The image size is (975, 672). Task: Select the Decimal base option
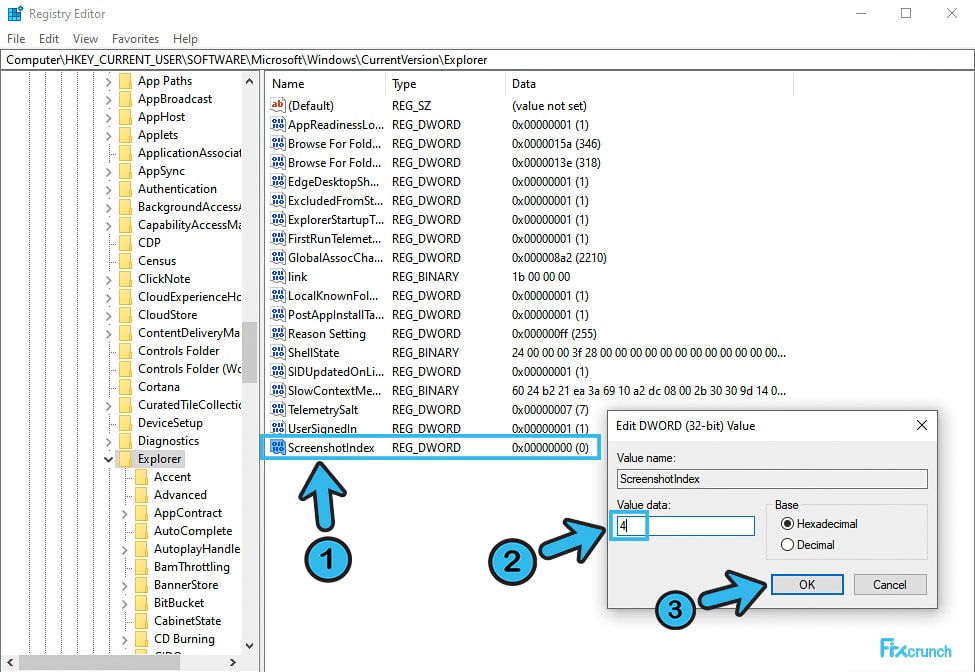point(787,545)
